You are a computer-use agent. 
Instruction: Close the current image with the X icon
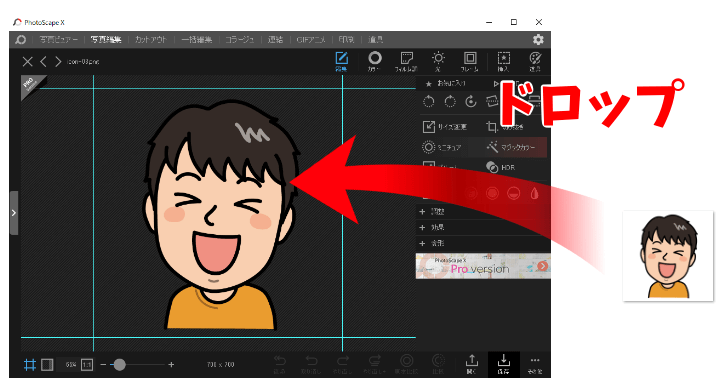(x=28, y=62)
